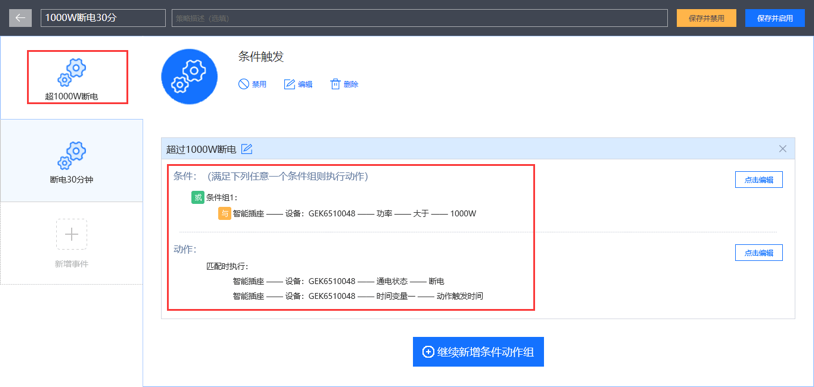Go back with the left arrow button
Screen dimensions: 814x387
pos(20,18)
